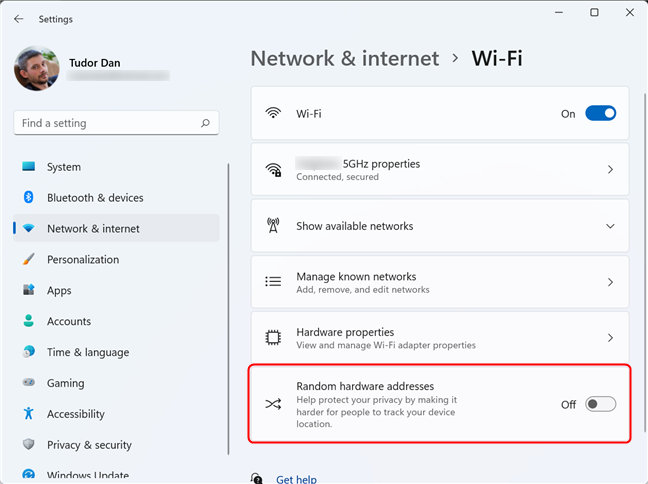Image resolution: width=648 pixels, height=484 pixels.
Task: Click the antenna tower icon
Action: 273,225
